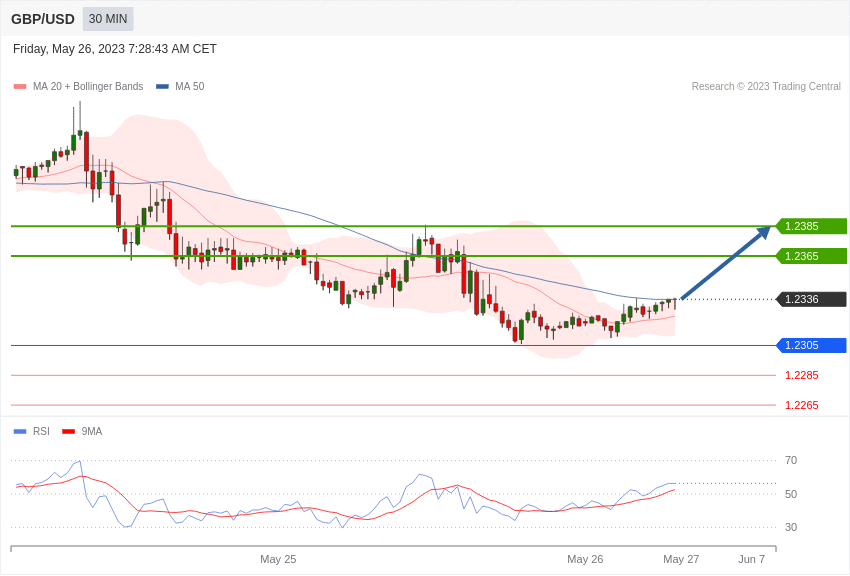Click the MA 20 + Bollinger Bands legend label
This screenshot has height=576, width=850.
click(88, 87)
